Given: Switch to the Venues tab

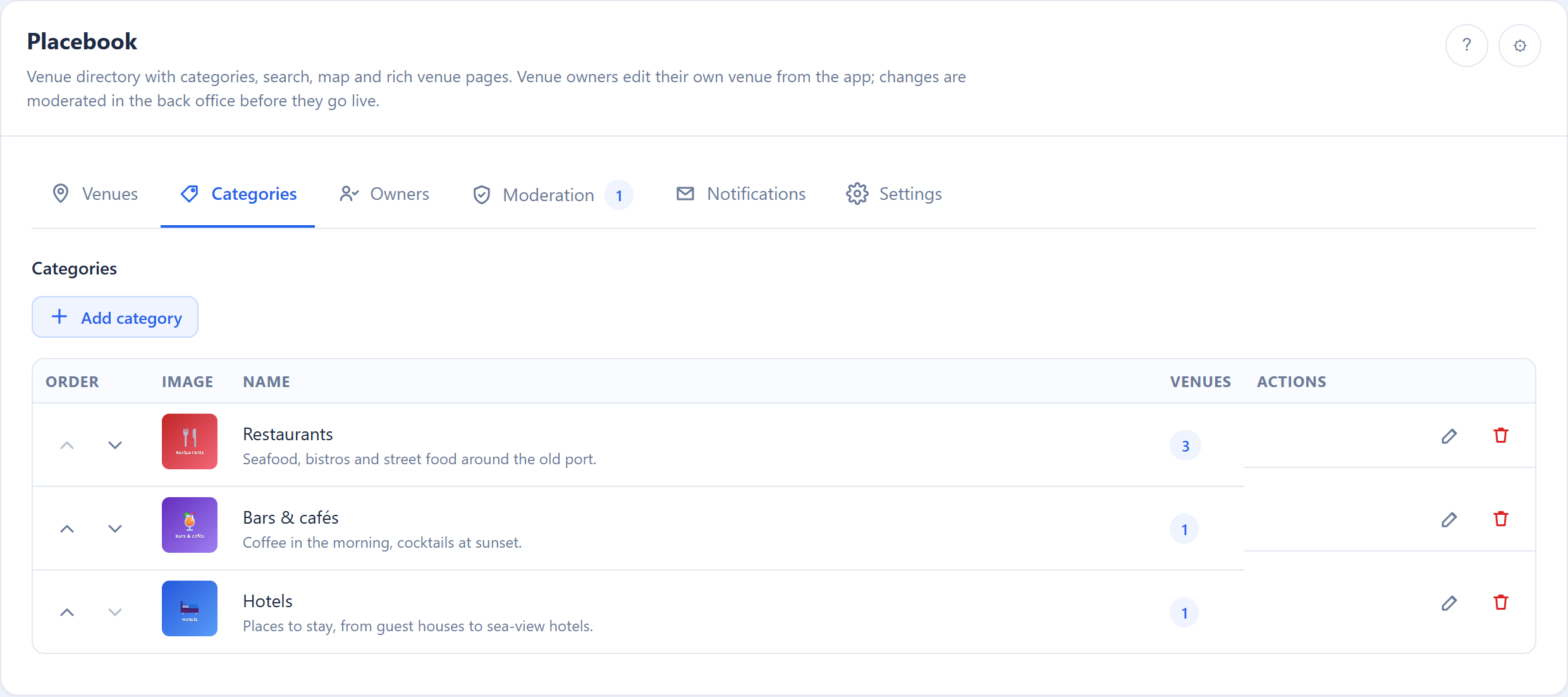Looking at the screenshot, I should pyautogui.click(x=95, y=194).
